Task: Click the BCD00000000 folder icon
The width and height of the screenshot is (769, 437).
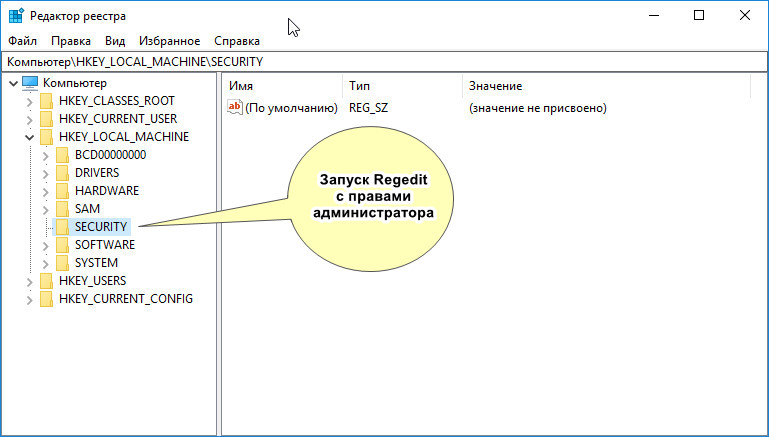Action: 62,155
